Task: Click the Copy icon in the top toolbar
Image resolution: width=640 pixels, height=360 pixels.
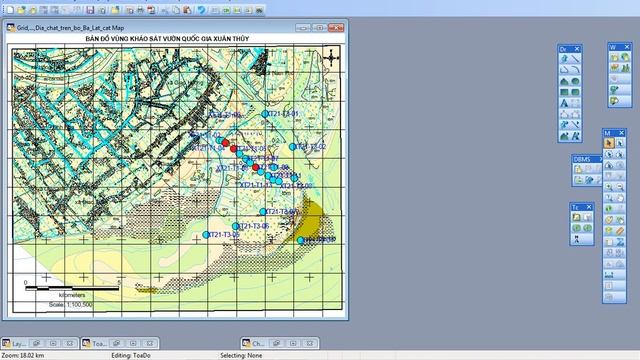Action: point(176,10)
